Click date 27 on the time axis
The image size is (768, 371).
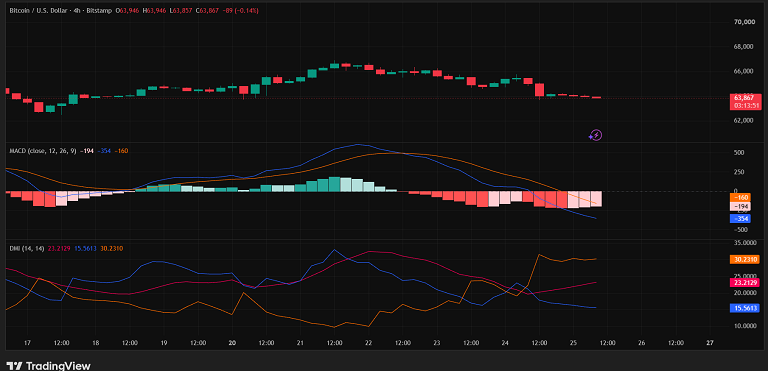710,343
